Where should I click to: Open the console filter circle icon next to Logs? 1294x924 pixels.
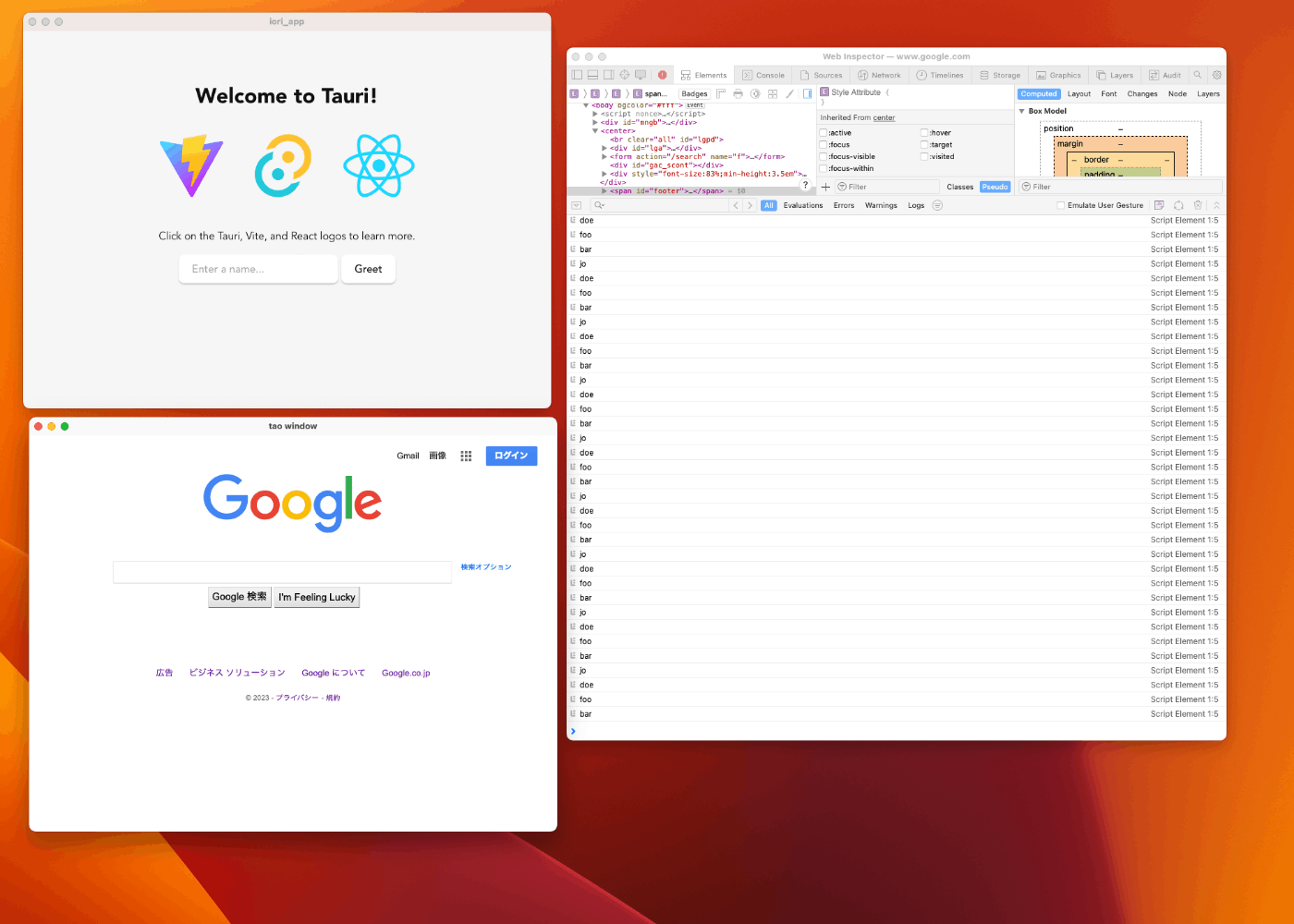937,205
